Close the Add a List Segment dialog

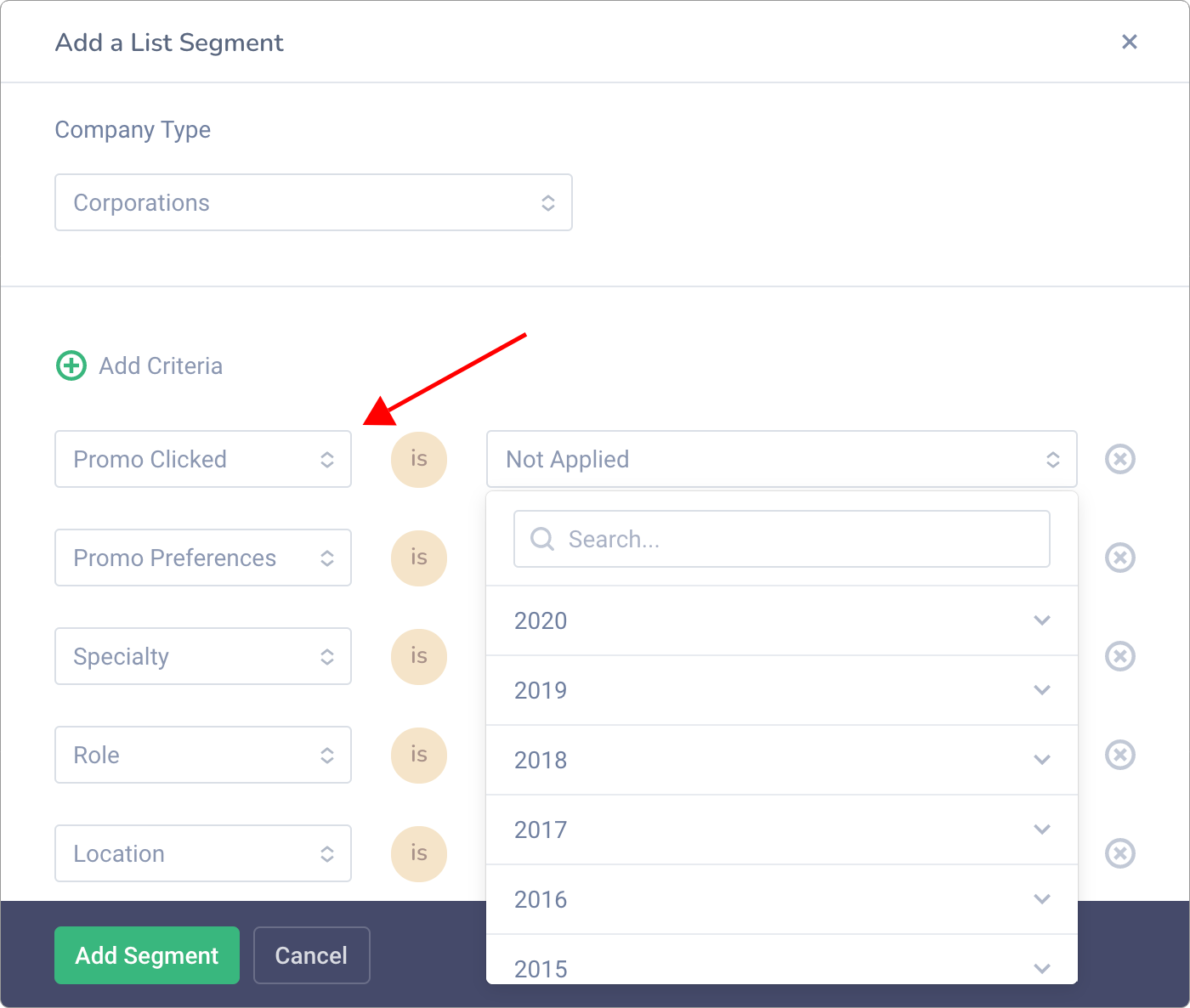[x=1130, y=42]
